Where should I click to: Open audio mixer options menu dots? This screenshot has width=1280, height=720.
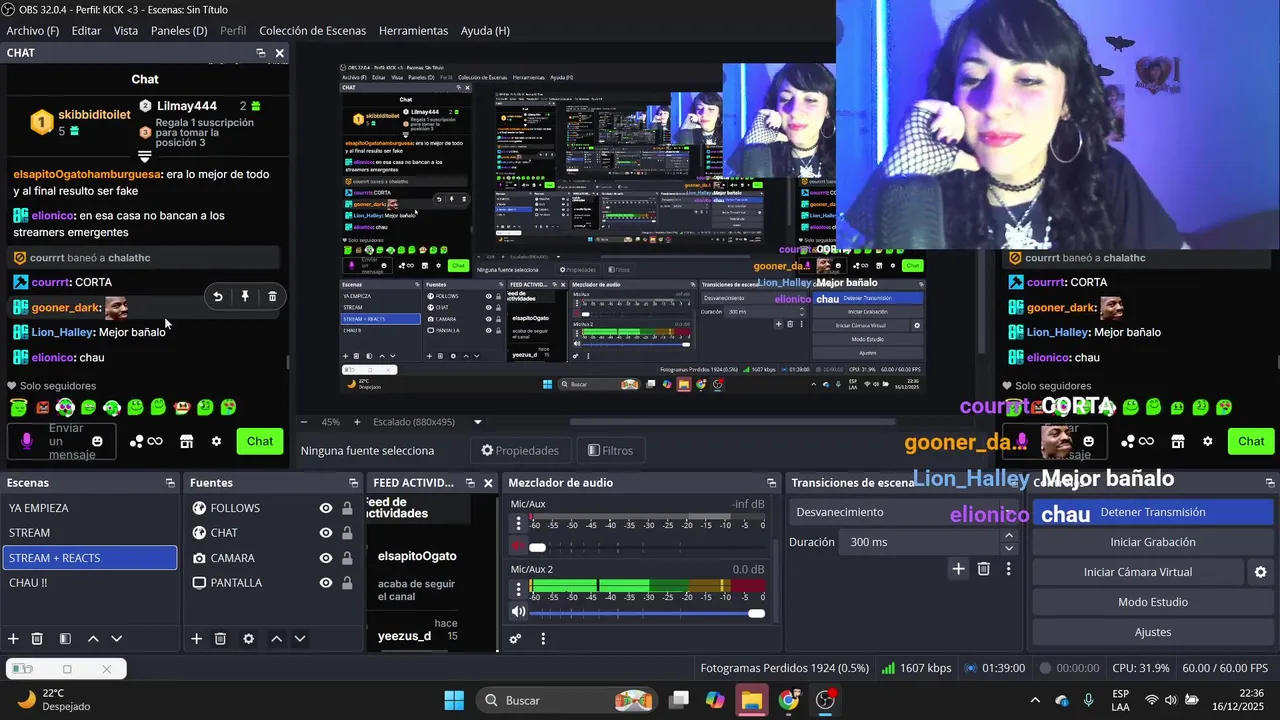coord(543,639)
